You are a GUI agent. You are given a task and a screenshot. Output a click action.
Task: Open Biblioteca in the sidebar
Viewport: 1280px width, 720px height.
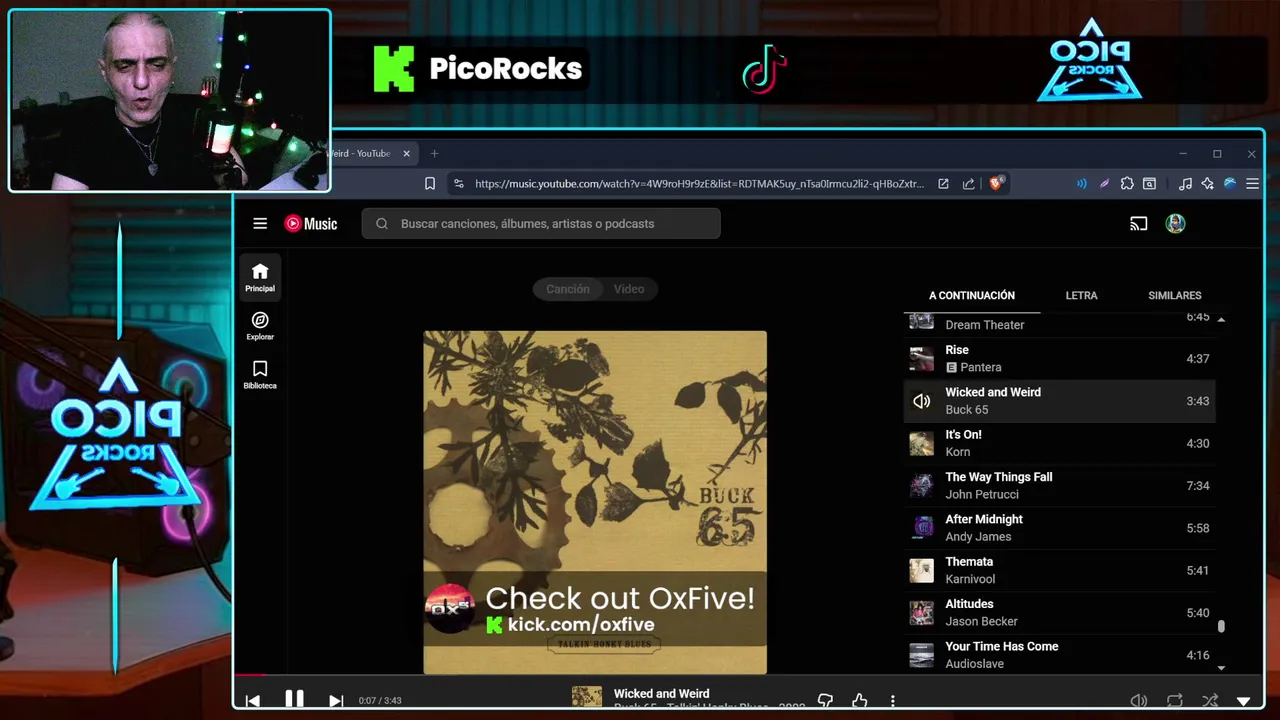[260, 375]
